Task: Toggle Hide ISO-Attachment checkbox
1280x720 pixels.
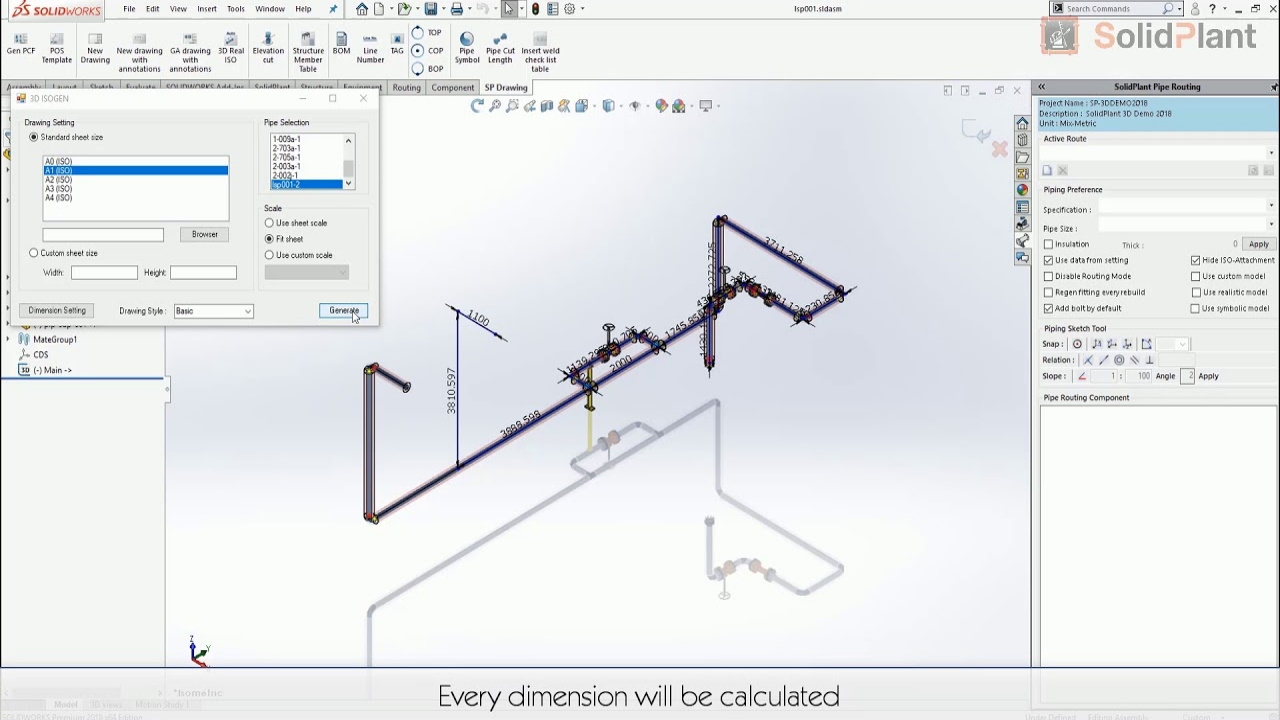Action: pos(1196,260)
